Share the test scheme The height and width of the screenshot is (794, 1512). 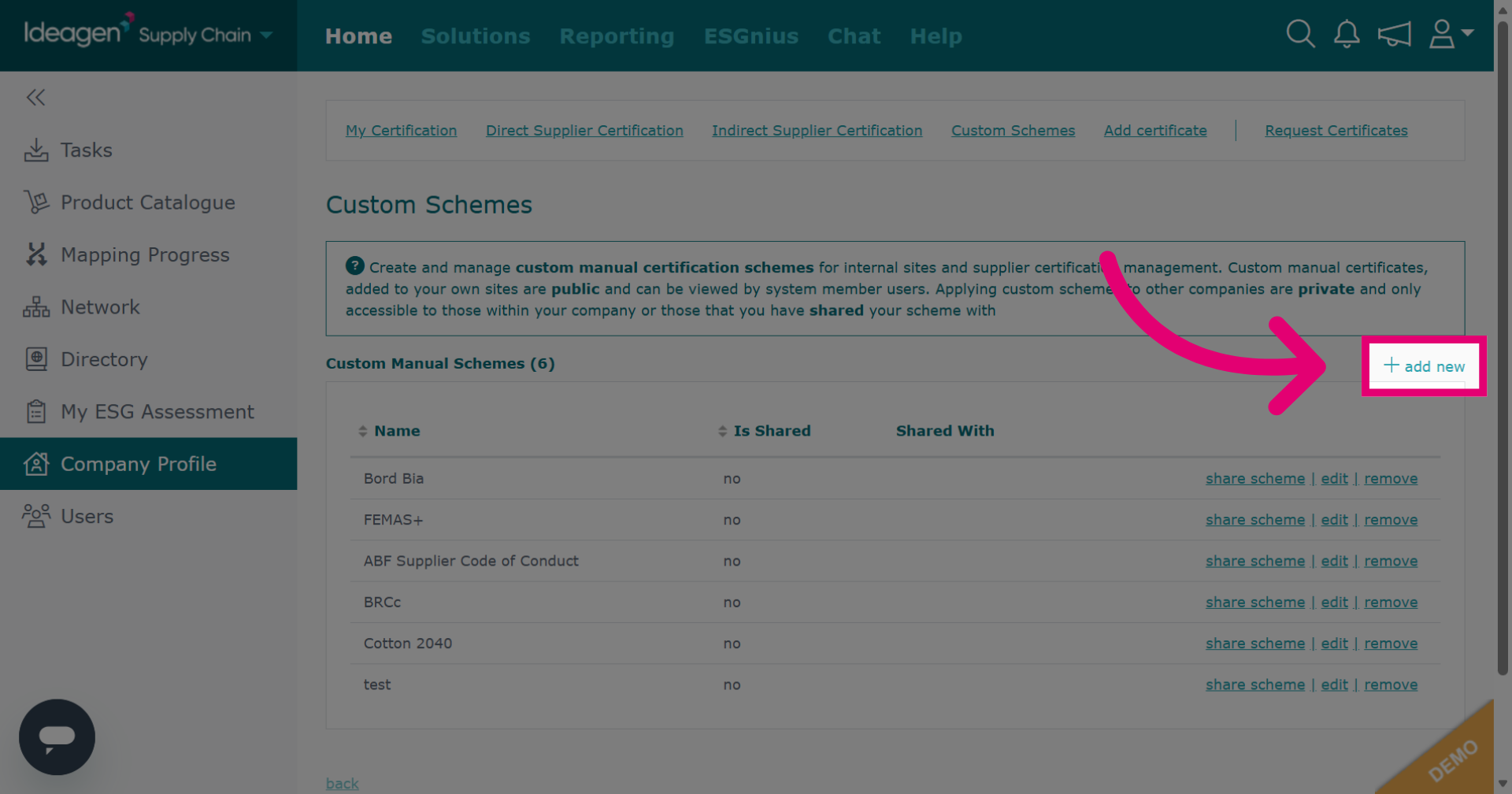[1255, 685]
